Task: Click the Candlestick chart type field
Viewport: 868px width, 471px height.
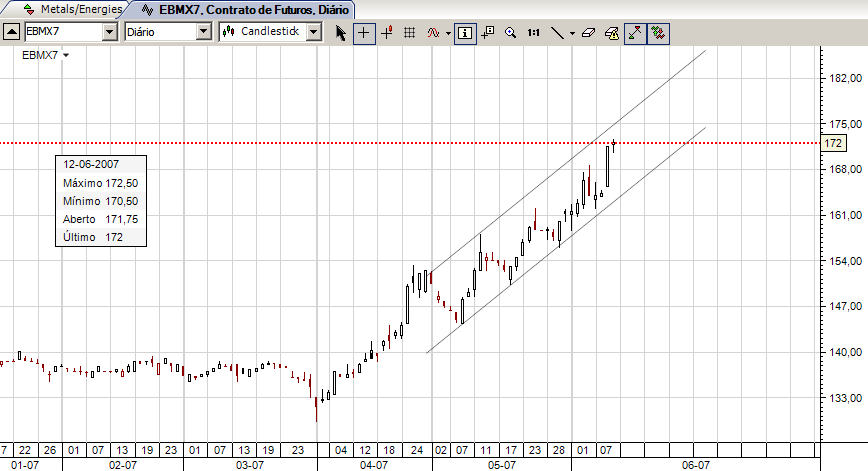Action: point(264,32)
